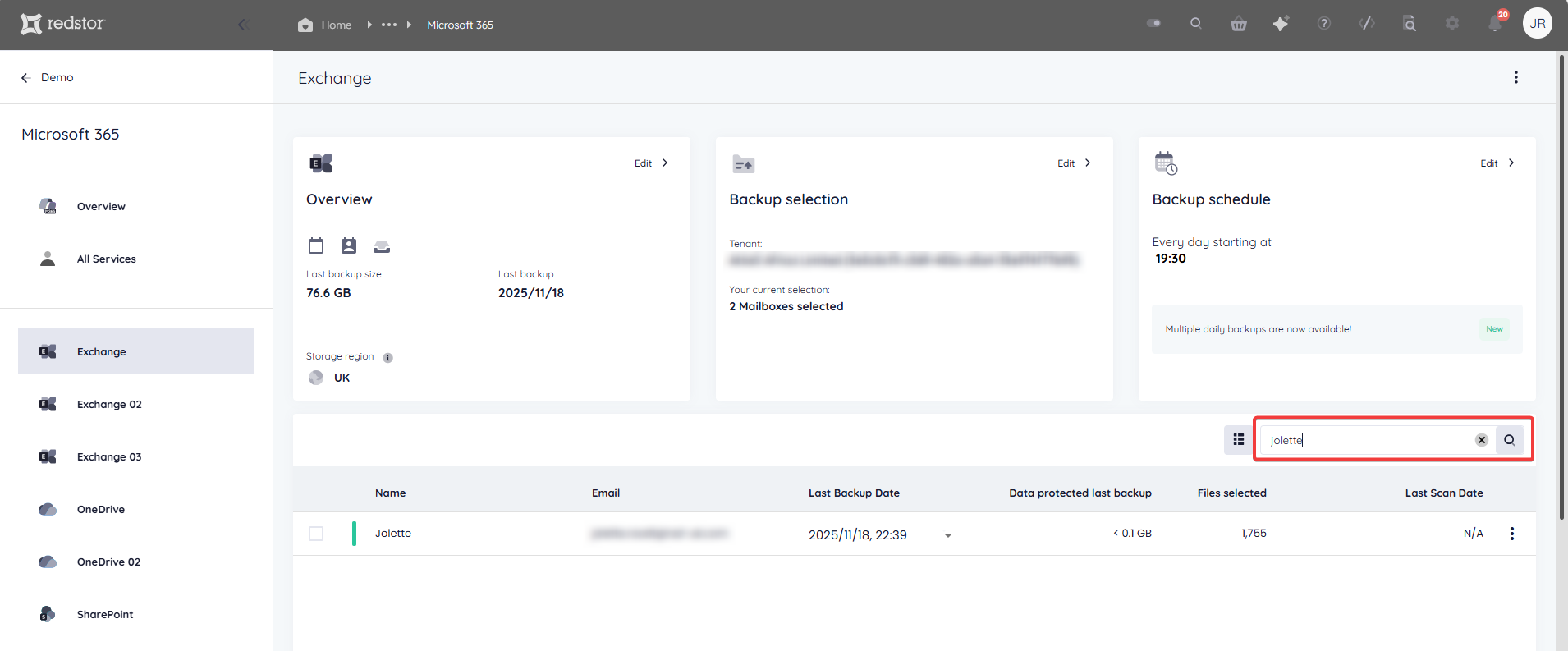Open the notifications bell with 20 badge
The width and height of the screenshot is (1568, 651).
tap(1496, 22)
